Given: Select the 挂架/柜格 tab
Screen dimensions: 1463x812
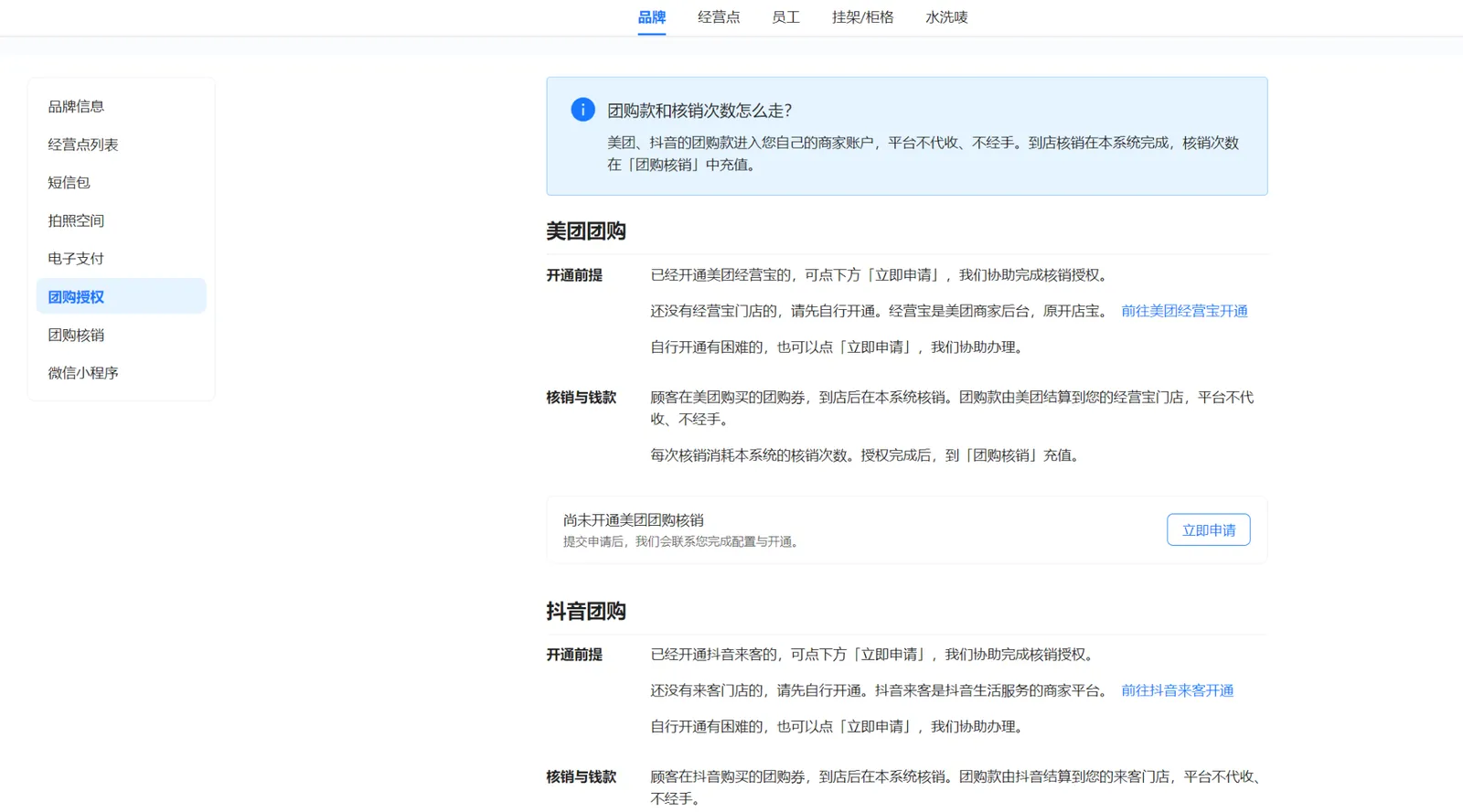Looking at the screenshot, I should click(x=862, y=17).
